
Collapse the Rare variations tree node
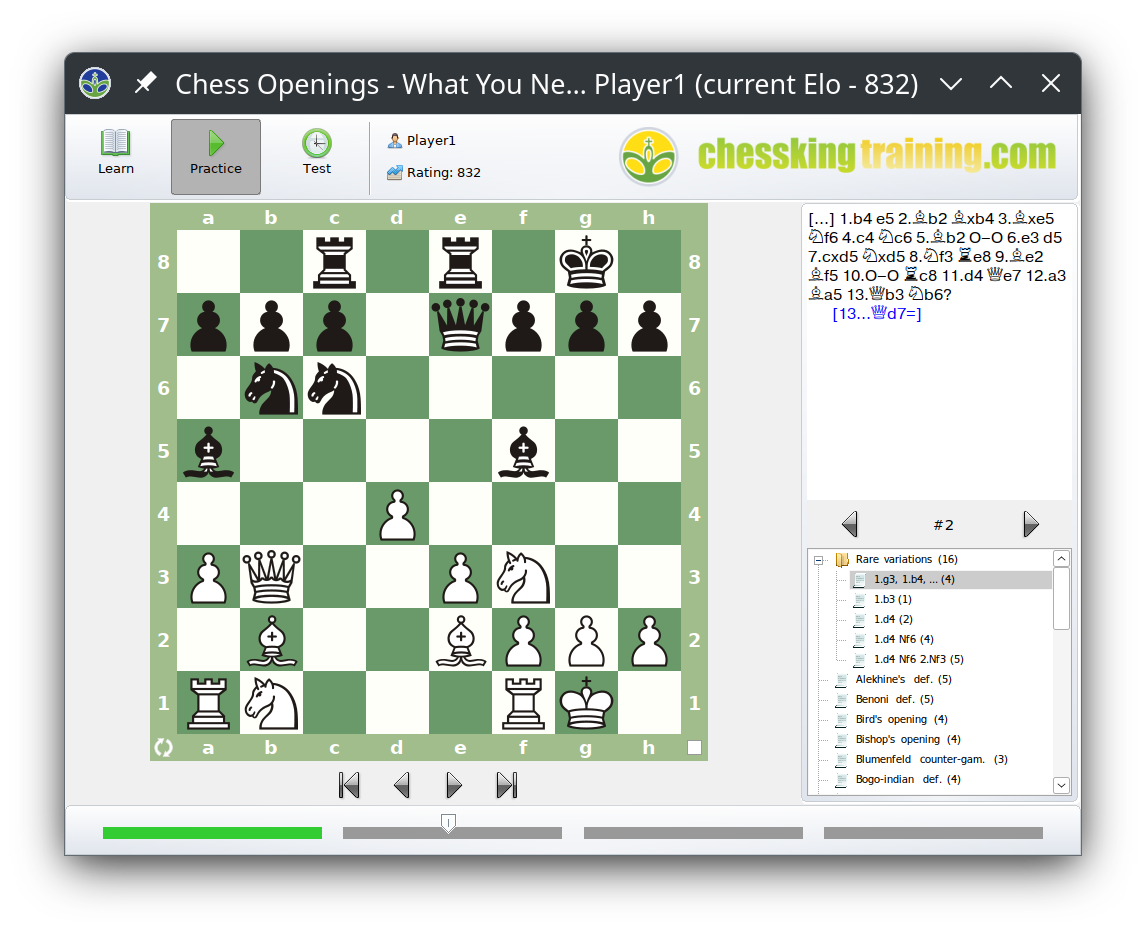click(x=820, y=559)
